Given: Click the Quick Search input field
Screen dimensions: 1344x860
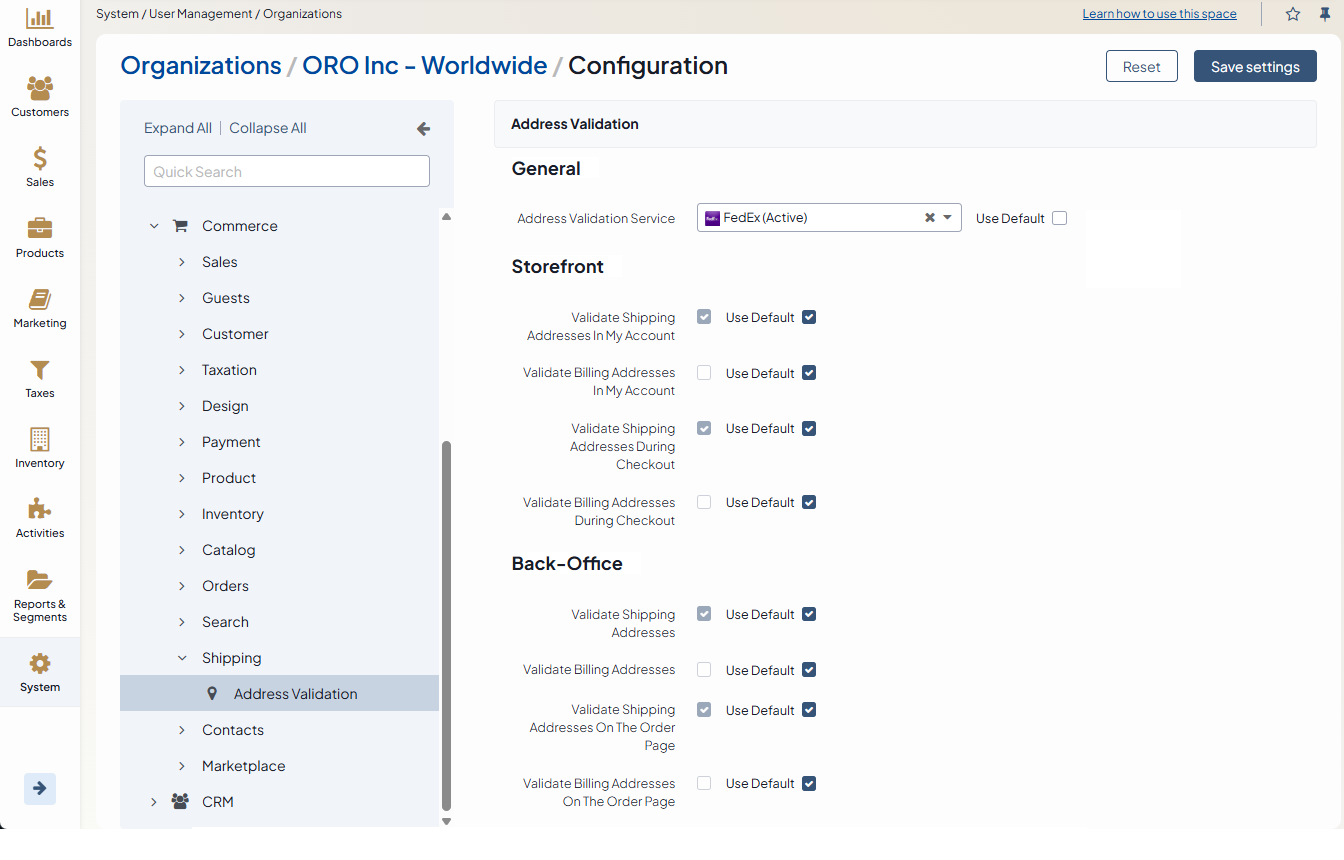Looking at the screenshot, I should coord(287,172).
